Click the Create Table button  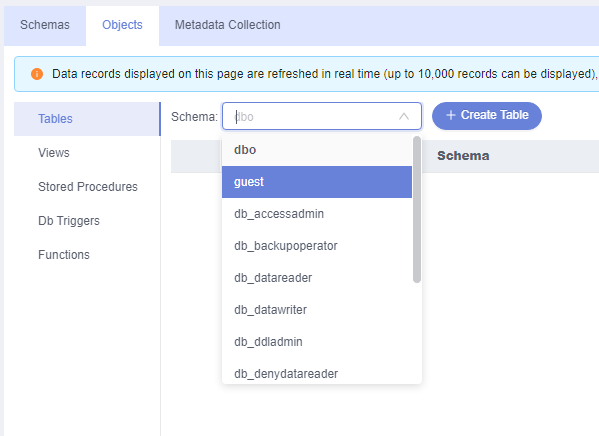pos(487,115)
